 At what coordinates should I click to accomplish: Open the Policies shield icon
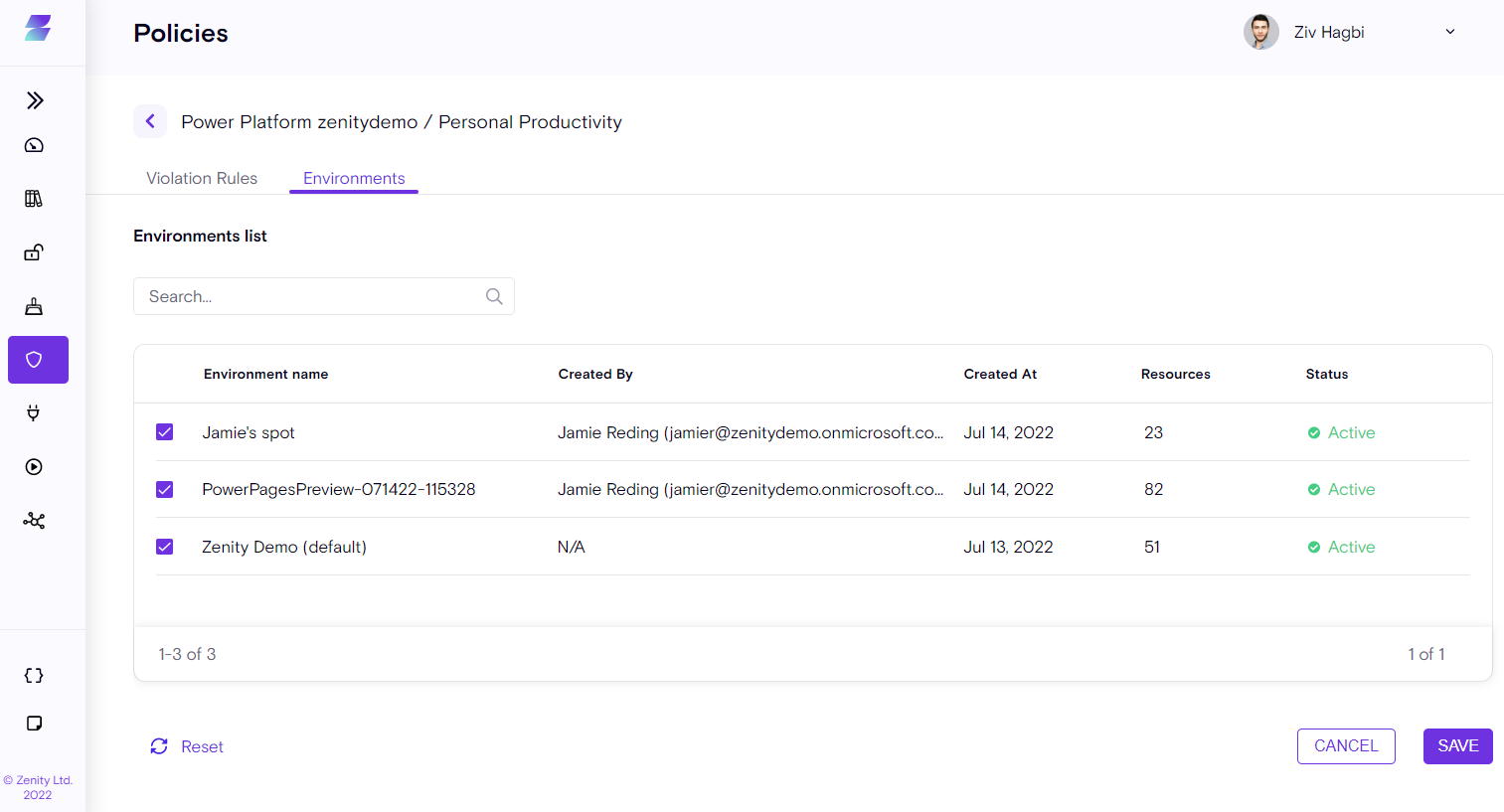[x=38, y=360]
